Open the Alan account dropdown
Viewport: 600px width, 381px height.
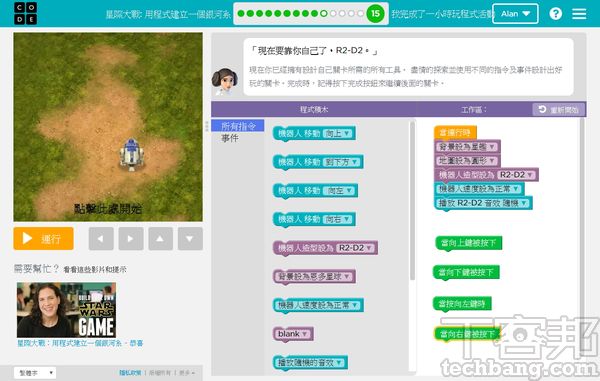(515, 14)
